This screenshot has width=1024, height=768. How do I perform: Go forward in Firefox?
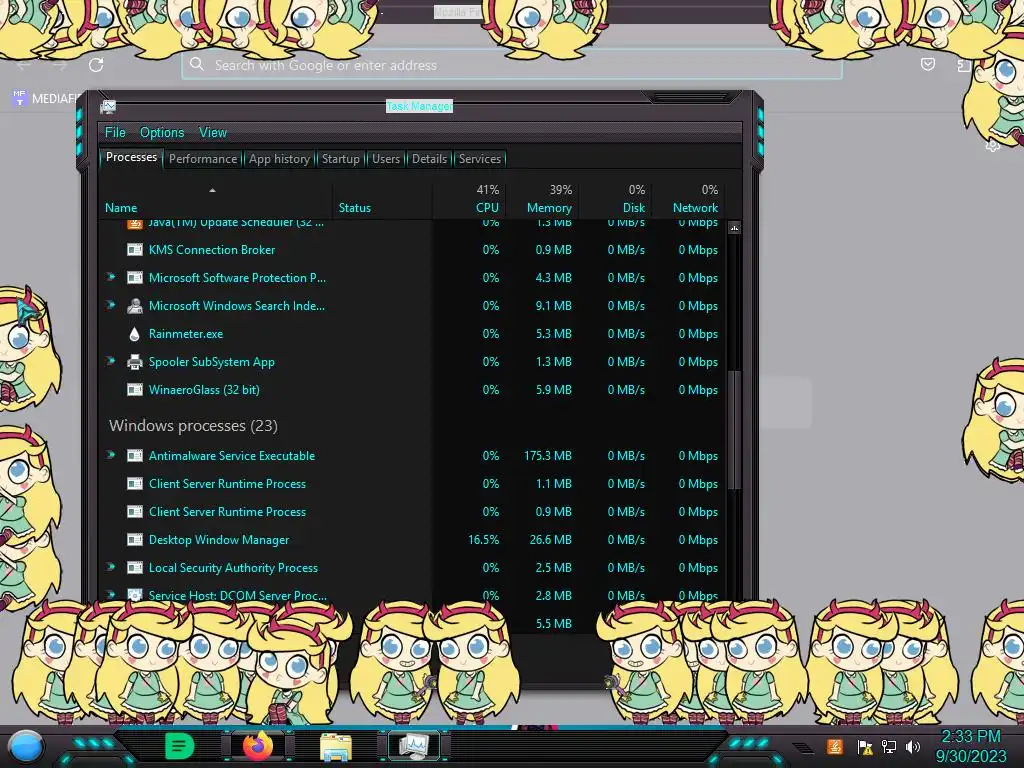pyautogui.click(x=60, y=65)
